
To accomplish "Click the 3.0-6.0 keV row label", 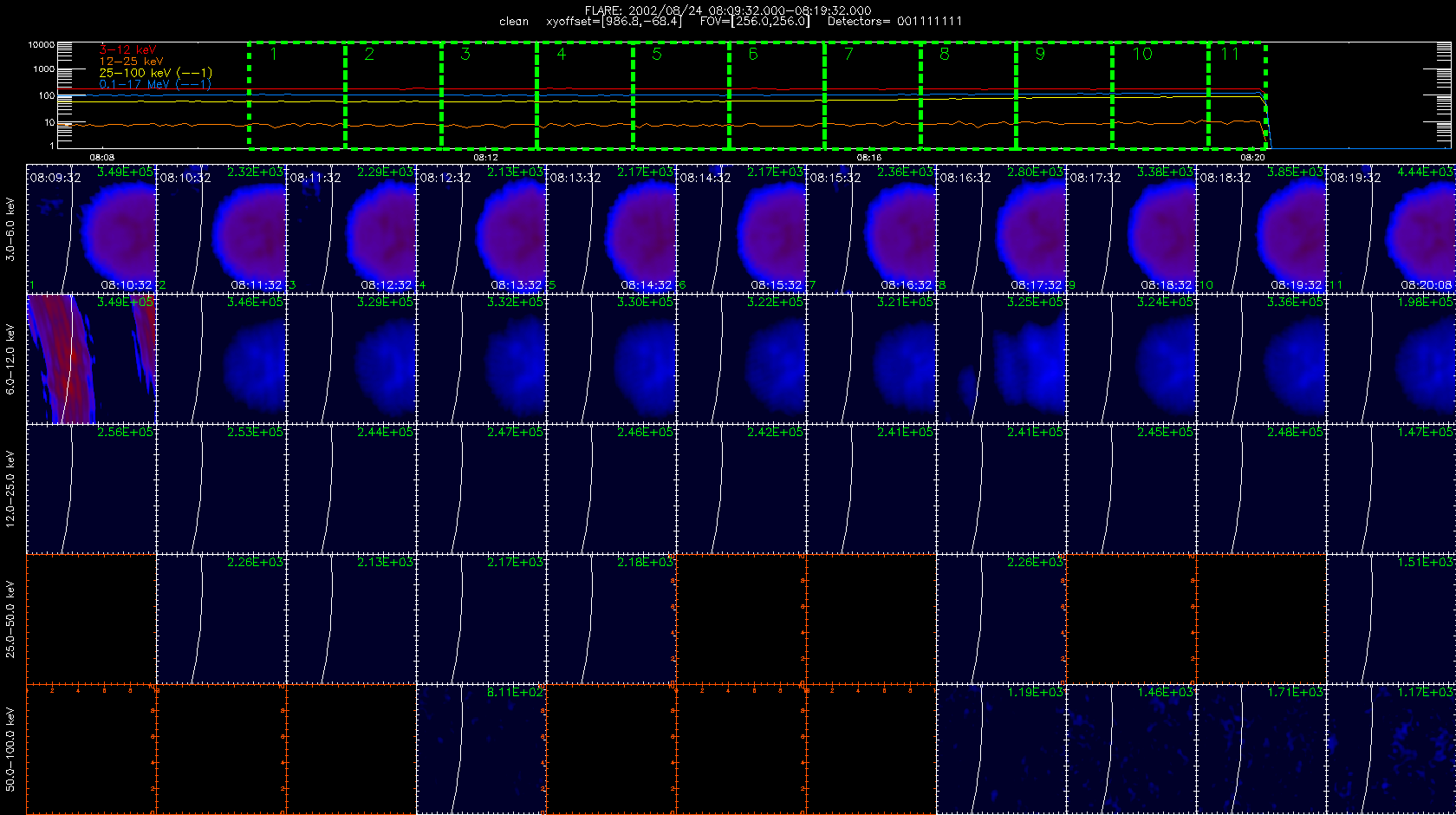I will (10, 229).
